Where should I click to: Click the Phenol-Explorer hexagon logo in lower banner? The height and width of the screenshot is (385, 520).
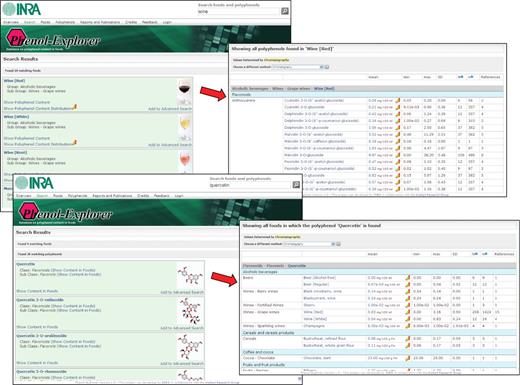point(29,211)
